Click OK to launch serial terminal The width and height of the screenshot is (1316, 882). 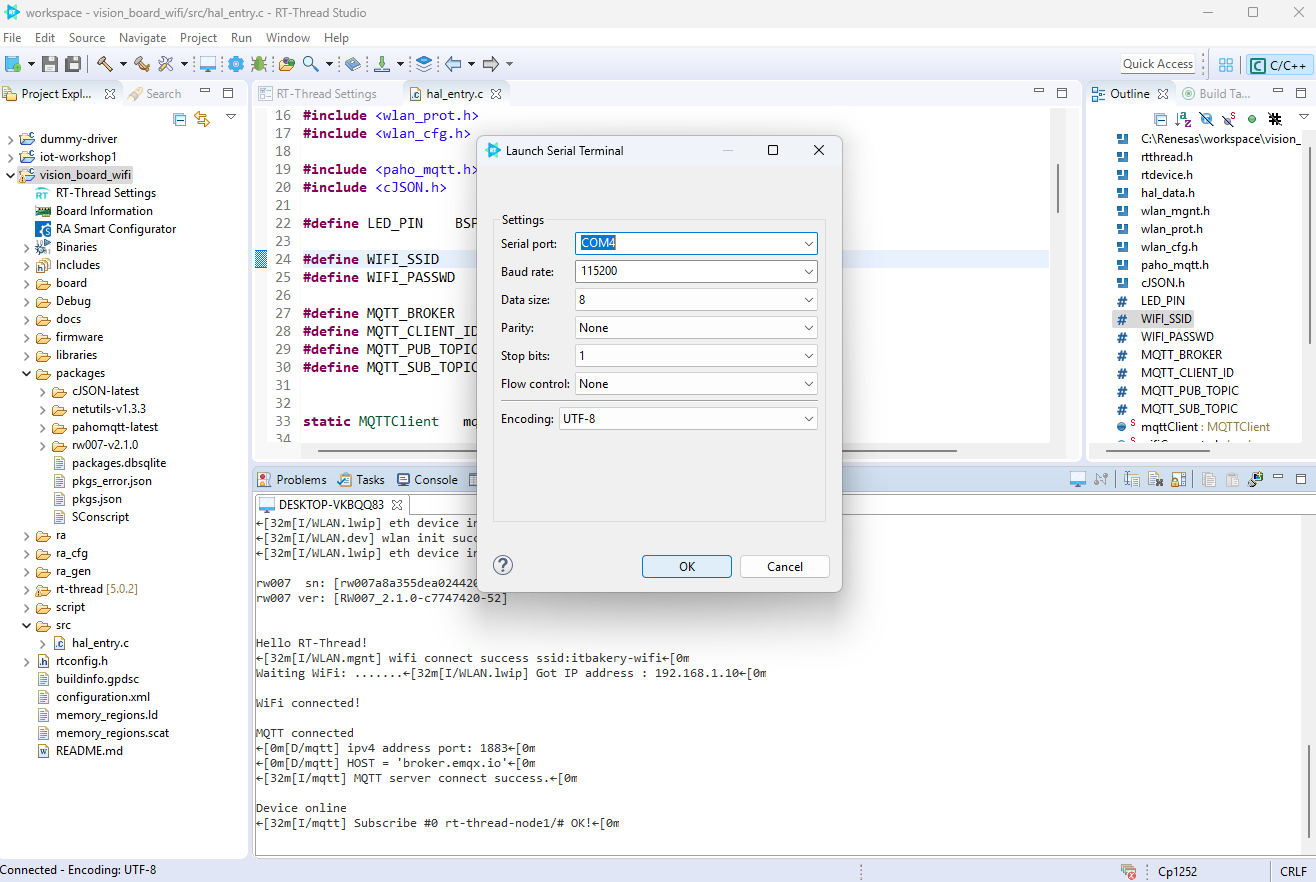(x=686, y=566)
